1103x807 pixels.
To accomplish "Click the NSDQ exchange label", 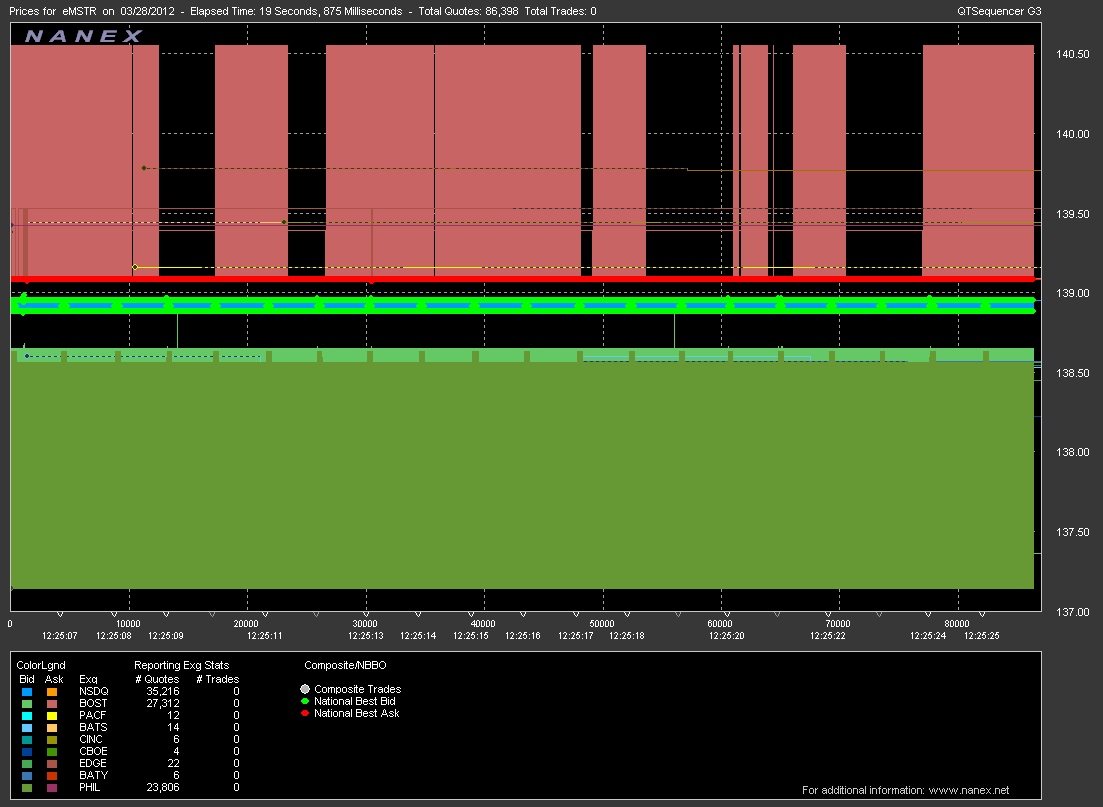I will [x=94, y=692].
